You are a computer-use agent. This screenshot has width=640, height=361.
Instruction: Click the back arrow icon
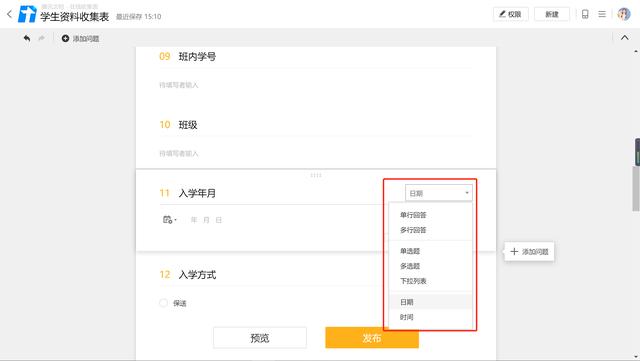9,14
